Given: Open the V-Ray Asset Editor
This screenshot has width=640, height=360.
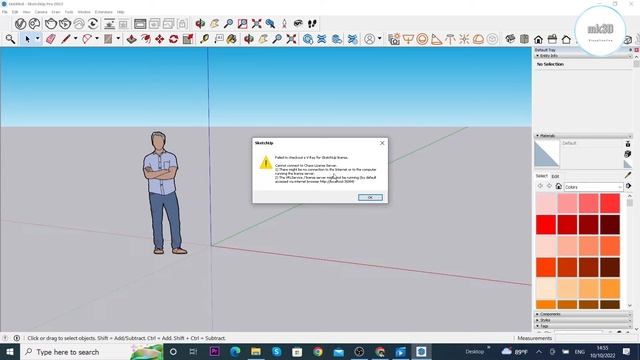Looking at the screenshot, I should pyautogui.click(x=20, y=24).
